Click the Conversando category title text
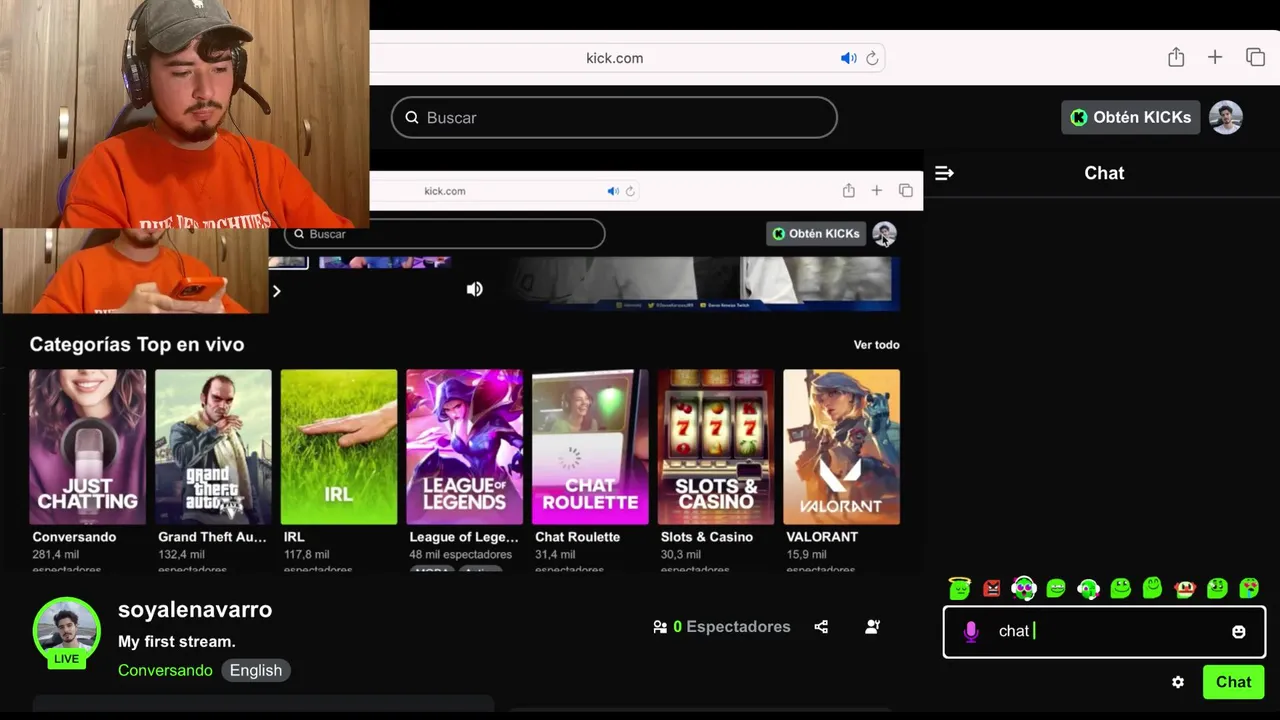1280x720 pixels. click(x=74, y=537)
